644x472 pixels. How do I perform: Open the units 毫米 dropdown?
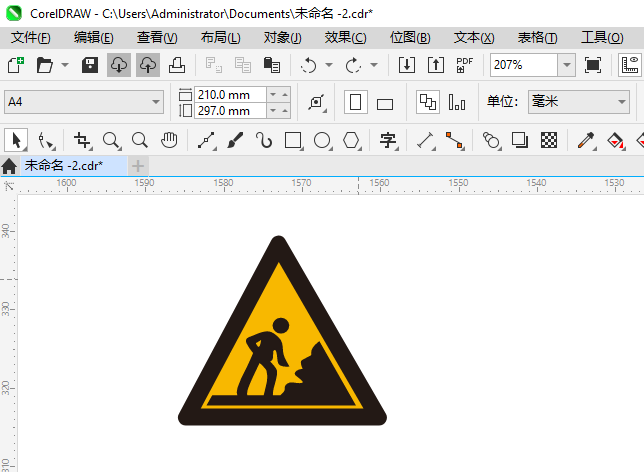579,101
